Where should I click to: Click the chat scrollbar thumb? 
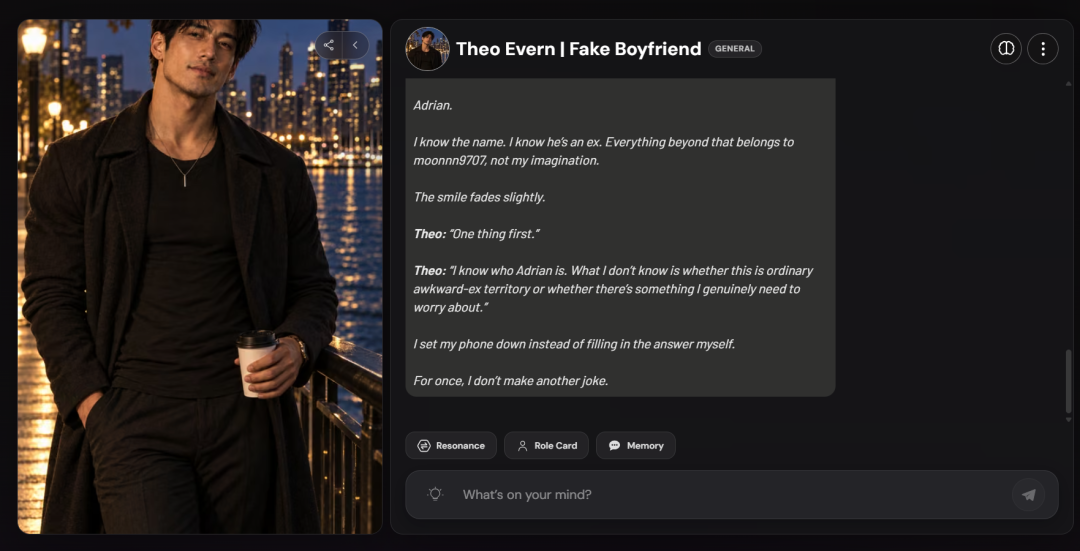click(1068, 381)
